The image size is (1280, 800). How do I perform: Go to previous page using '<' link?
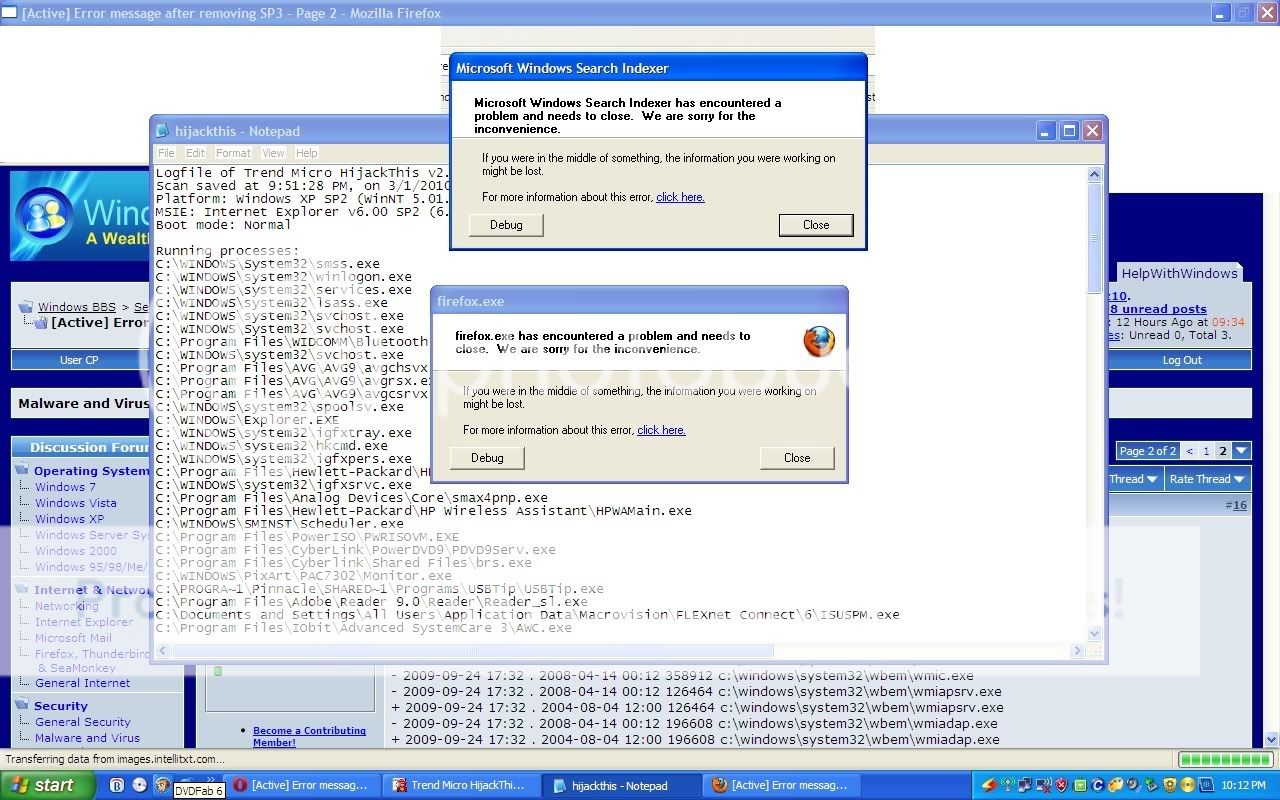click(x=1189, y=451)
